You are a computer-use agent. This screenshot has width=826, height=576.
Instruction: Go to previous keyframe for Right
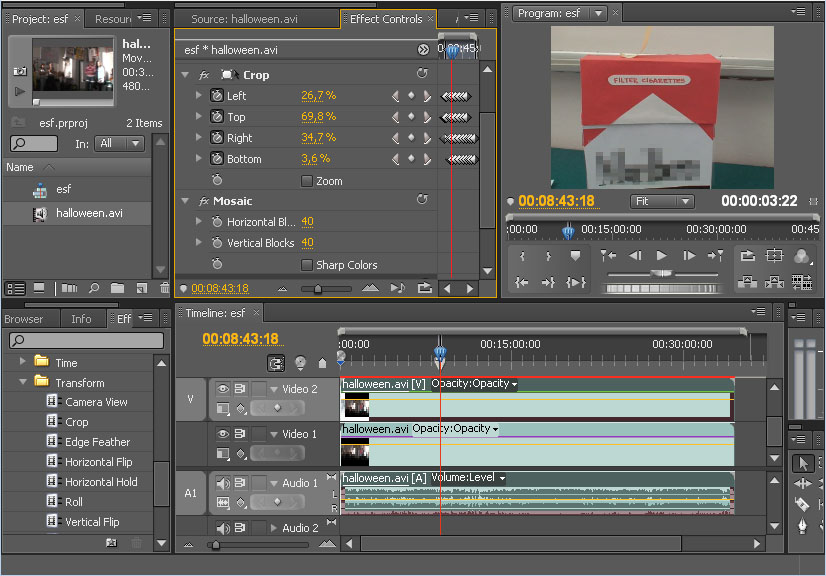[396, 138]
